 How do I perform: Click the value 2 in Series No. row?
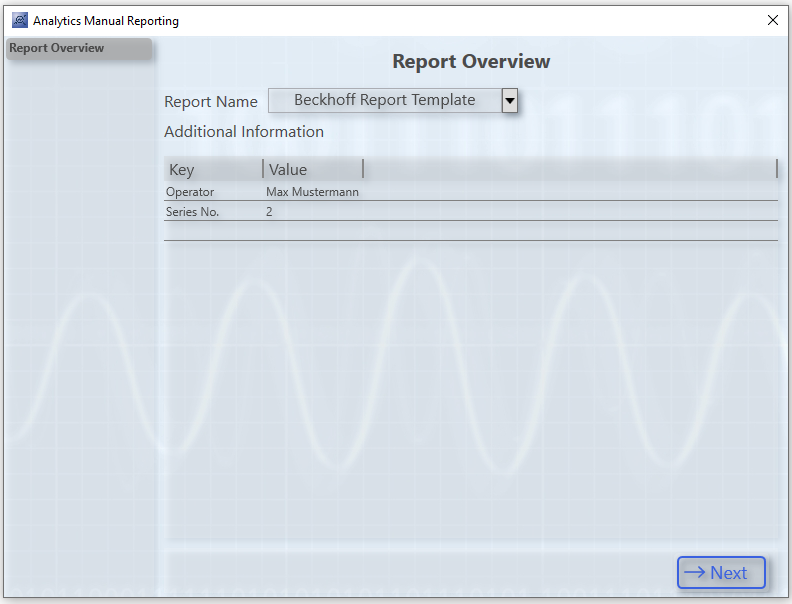click(269, 212)
